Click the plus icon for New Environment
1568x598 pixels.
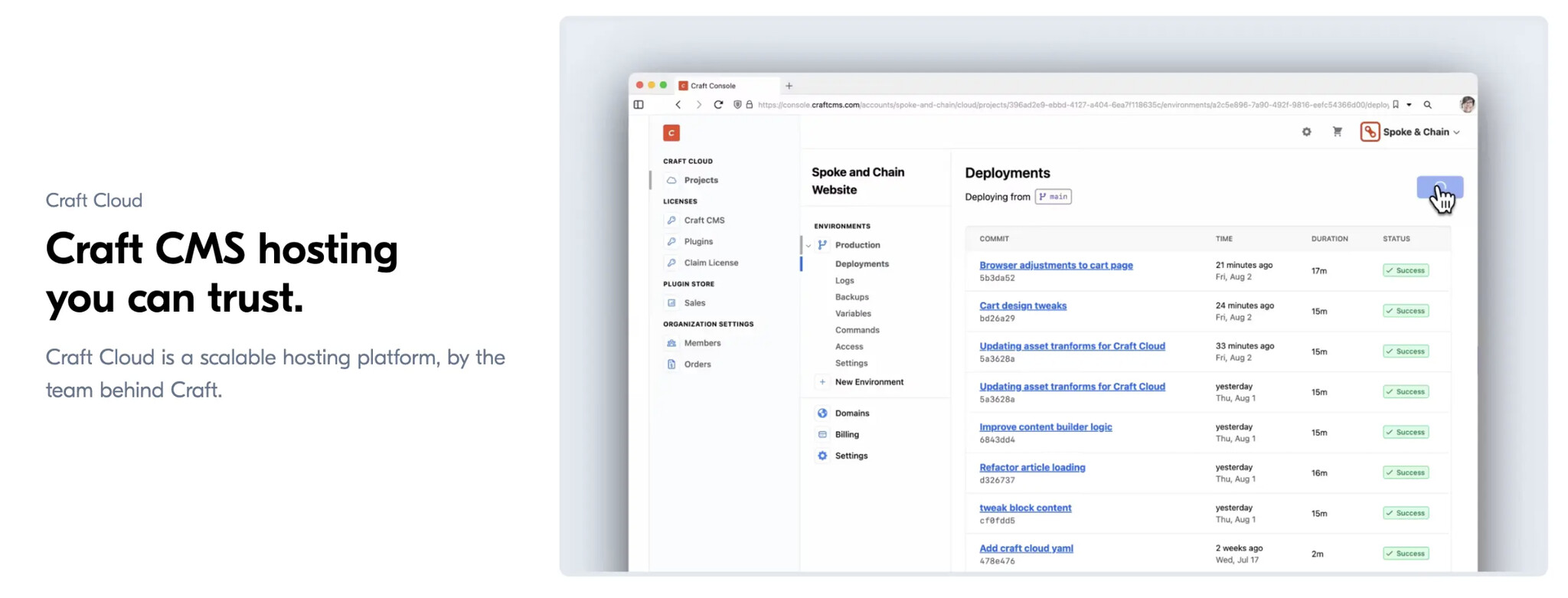point(822,382)
